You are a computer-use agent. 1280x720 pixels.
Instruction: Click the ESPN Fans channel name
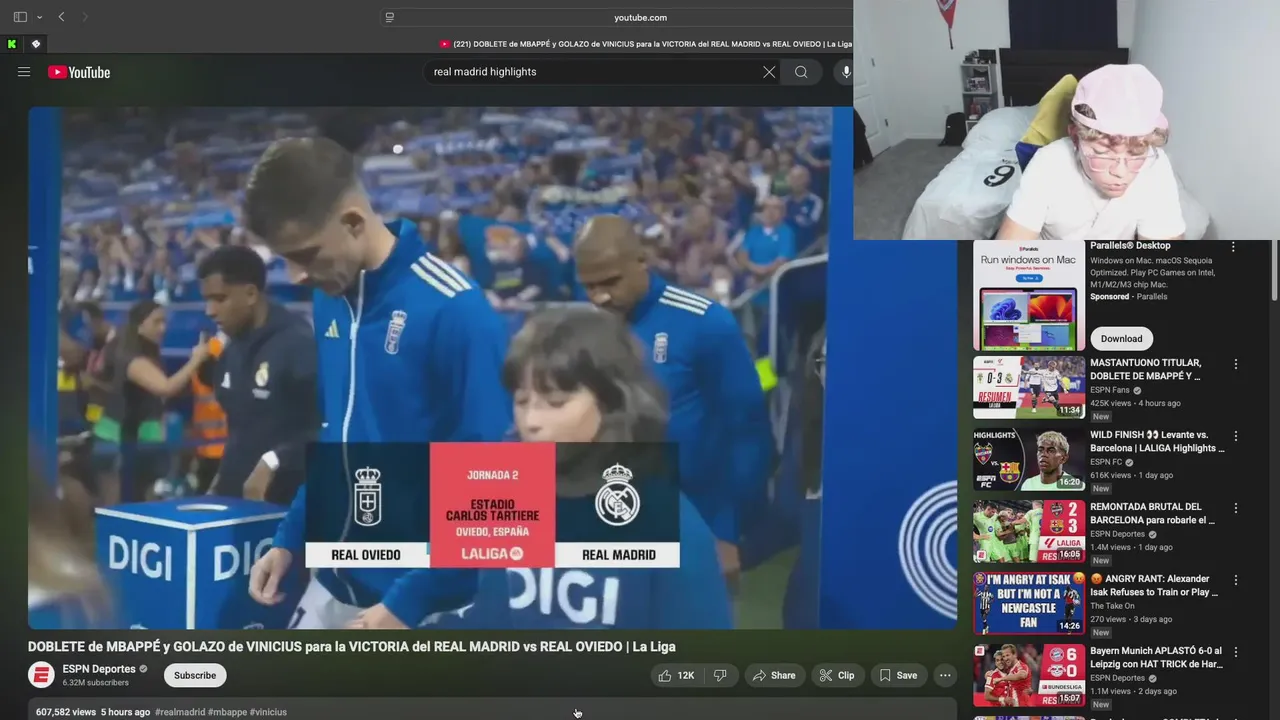pyautogui.click(x=1110, y=390)
